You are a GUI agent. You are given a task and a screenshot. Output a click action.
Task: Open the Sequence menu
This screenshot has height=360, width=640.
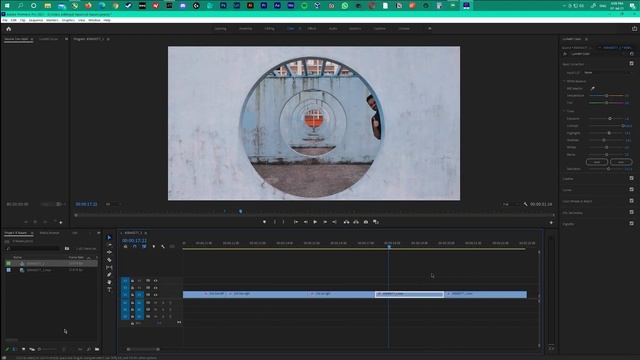[36, 20]
